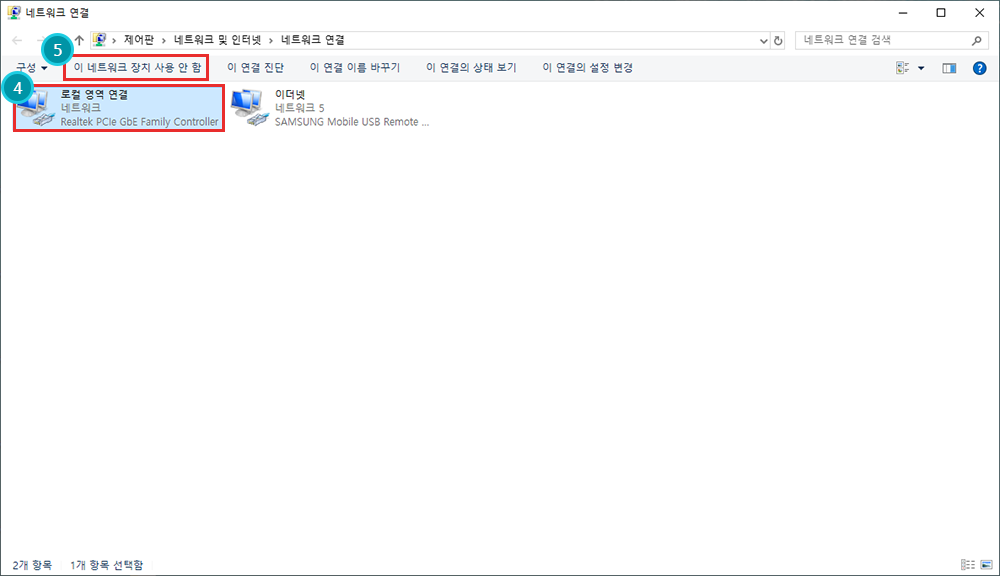1000x576 pixels.
Task: Switch to large icons view in status bar
Action: pyautogui.click(x=987, y=565)
